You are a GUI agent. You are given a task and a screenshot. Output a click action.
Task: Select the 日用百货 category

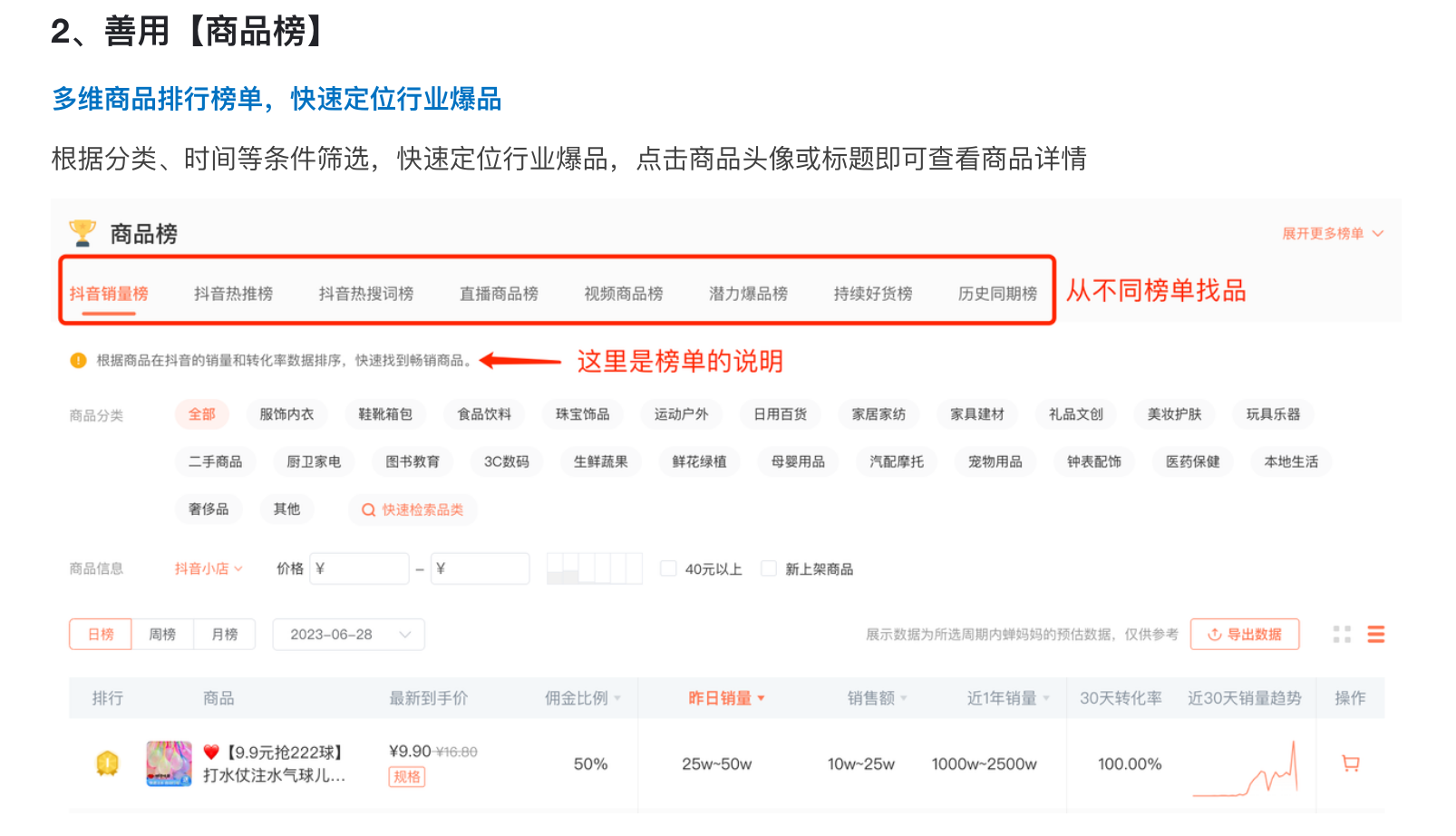[x=781, y=414]
